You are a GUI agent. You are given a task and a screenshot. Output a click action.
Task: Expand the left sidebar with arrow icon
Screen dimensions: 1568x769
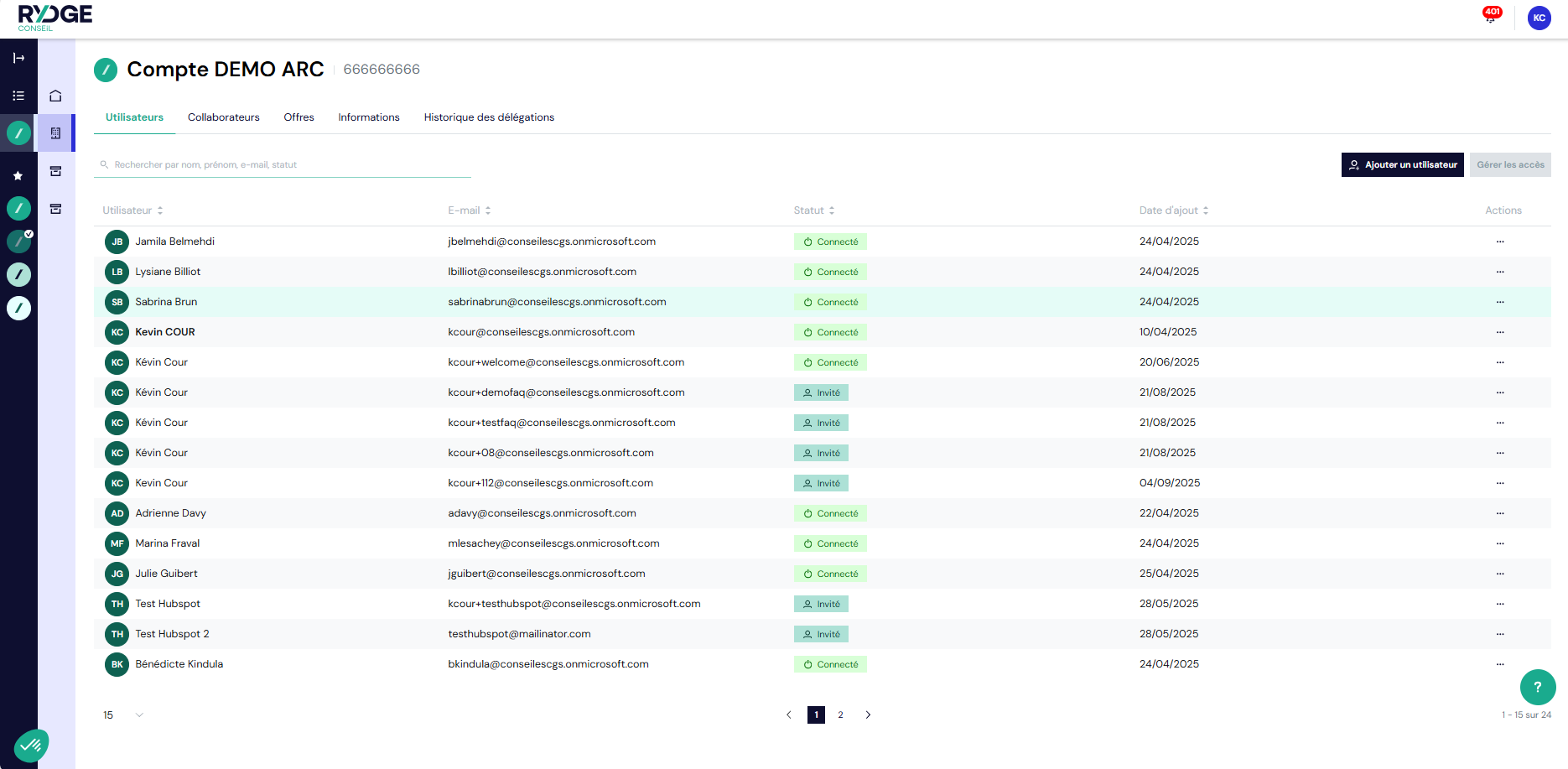[x=18, y=58]
